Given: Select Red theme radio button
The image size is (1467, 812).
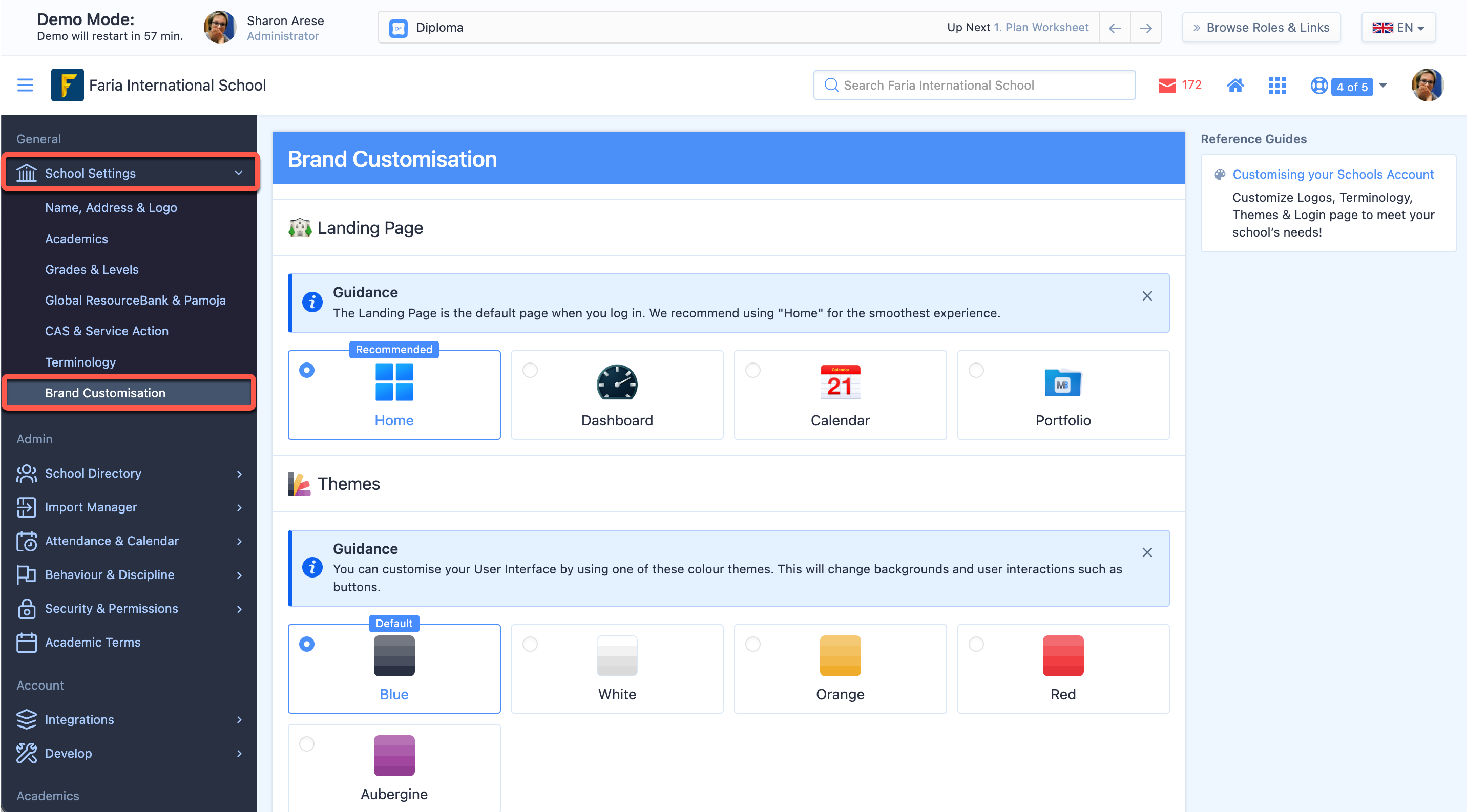Looking at the screenshot, I should [x=976, y=644].
